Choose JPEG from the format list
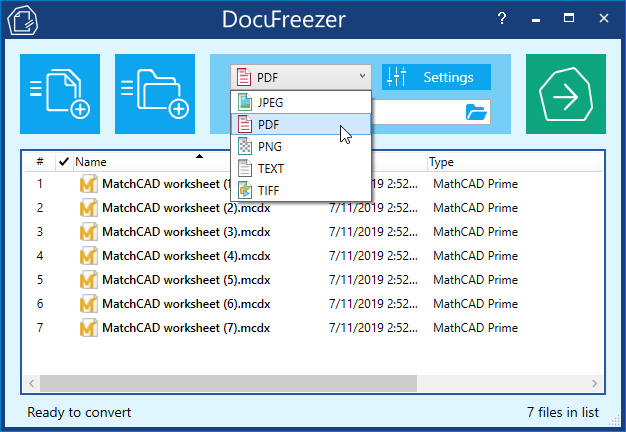The width and height of the screenshot is (626, 432). (301, 103)
